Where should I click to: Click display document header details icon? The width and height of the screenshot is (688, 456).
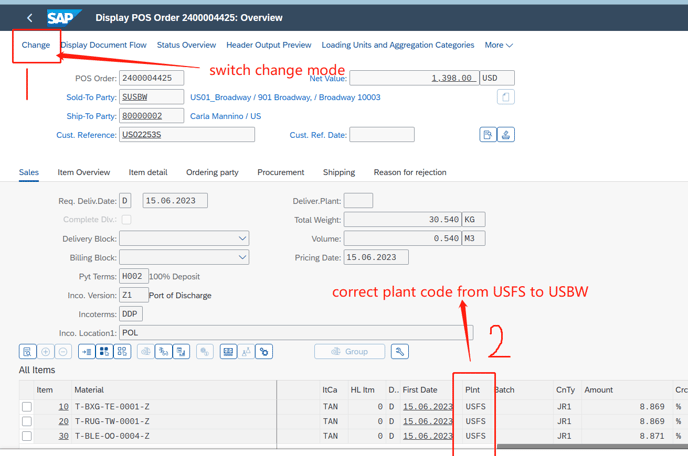tap(487, 135)
